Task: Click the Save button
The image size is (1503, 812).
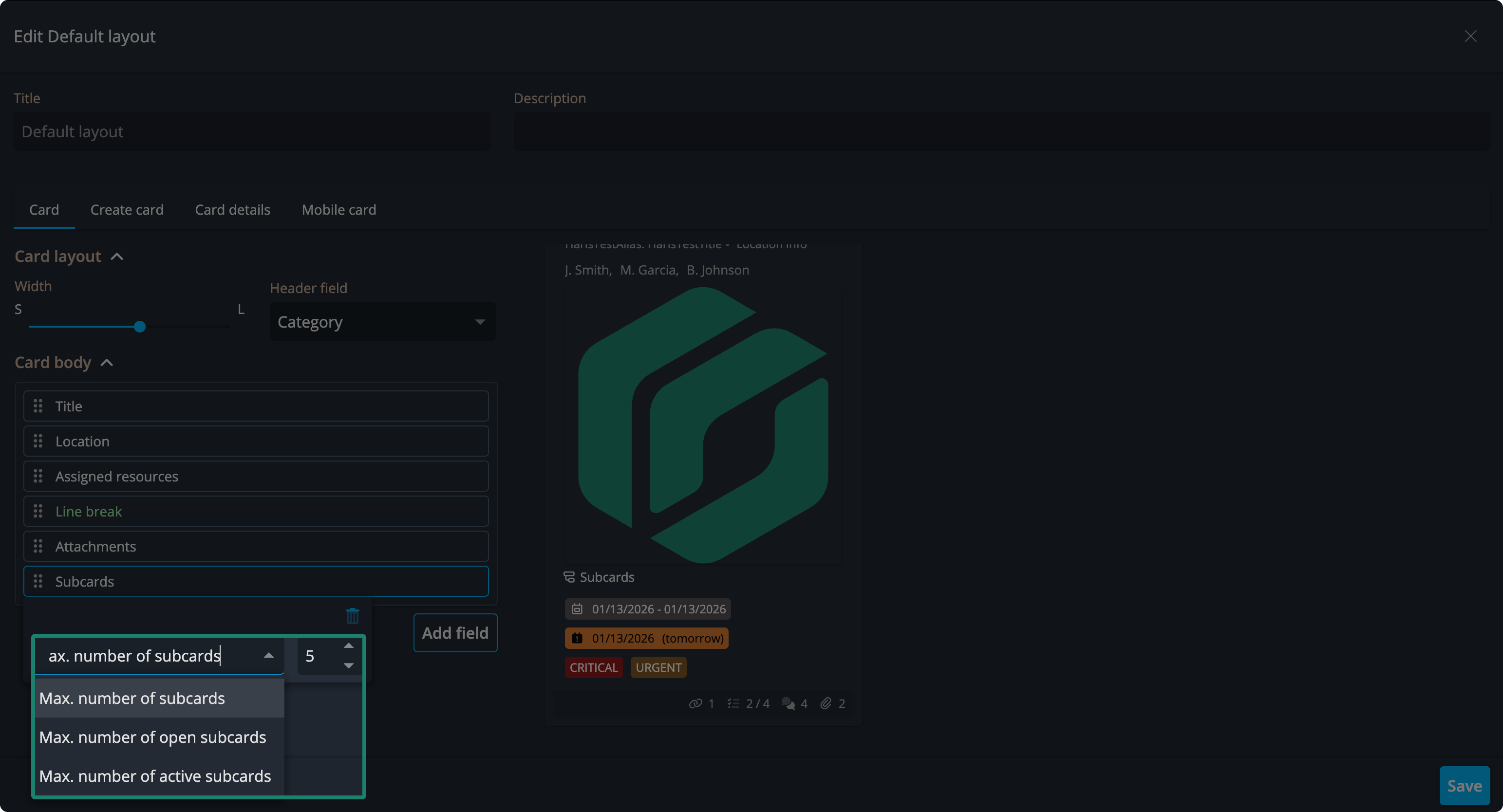Action: 1464,785
